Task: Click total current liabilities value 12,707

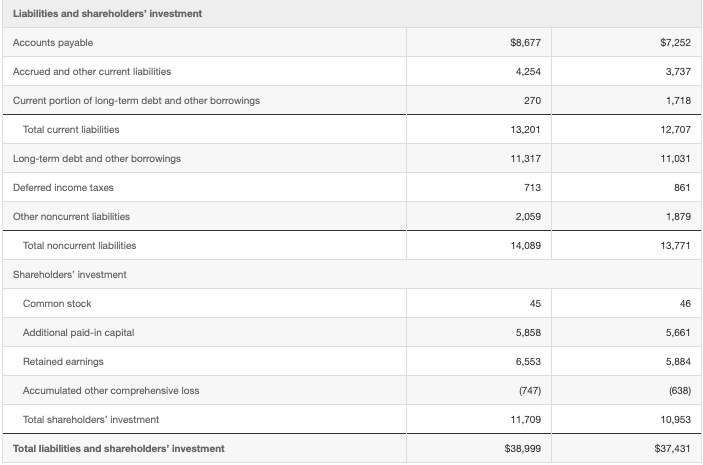Action: 675,130
